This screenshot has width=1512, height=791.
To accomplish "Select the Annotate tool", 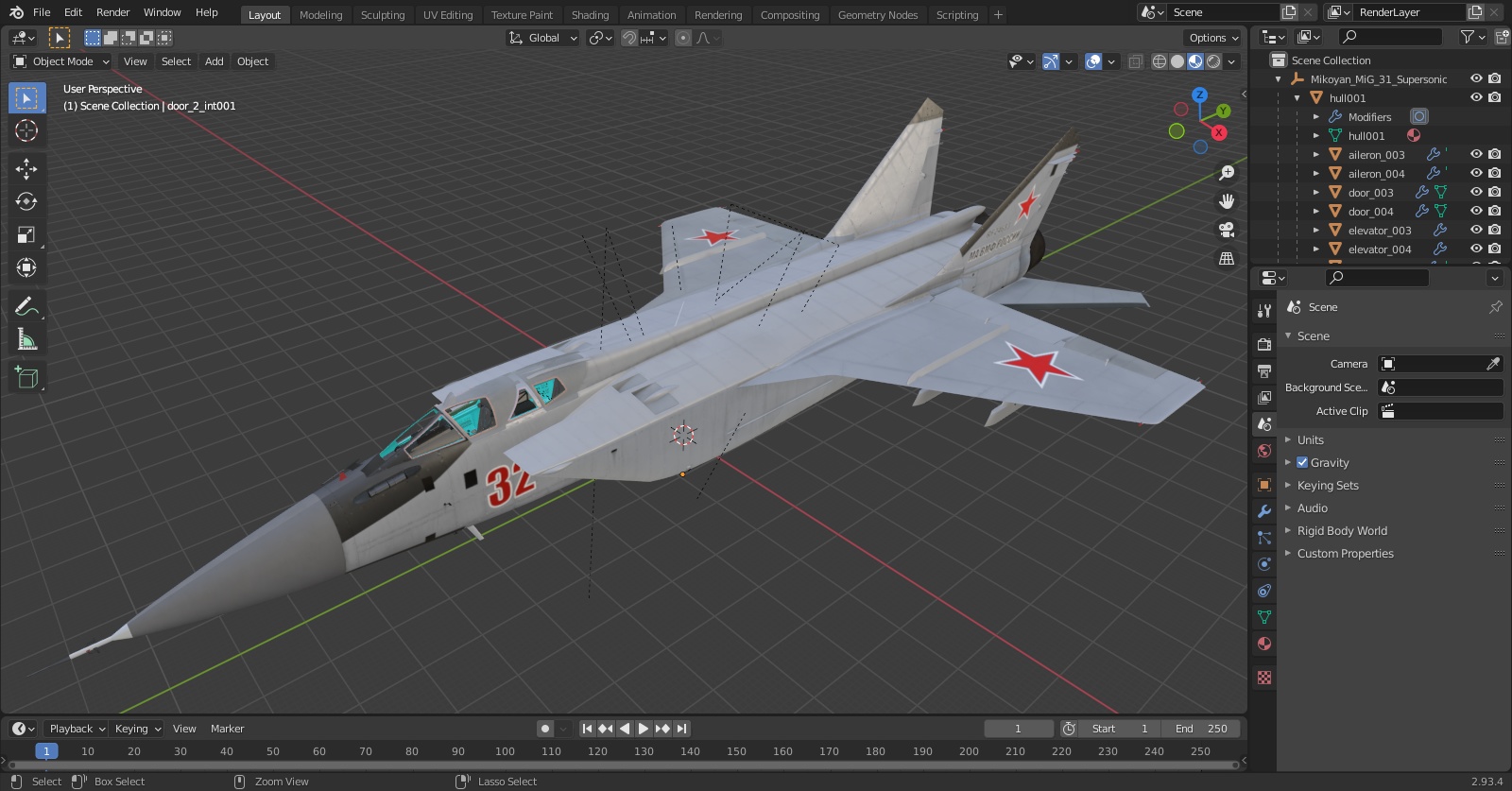I will (26, 306).
